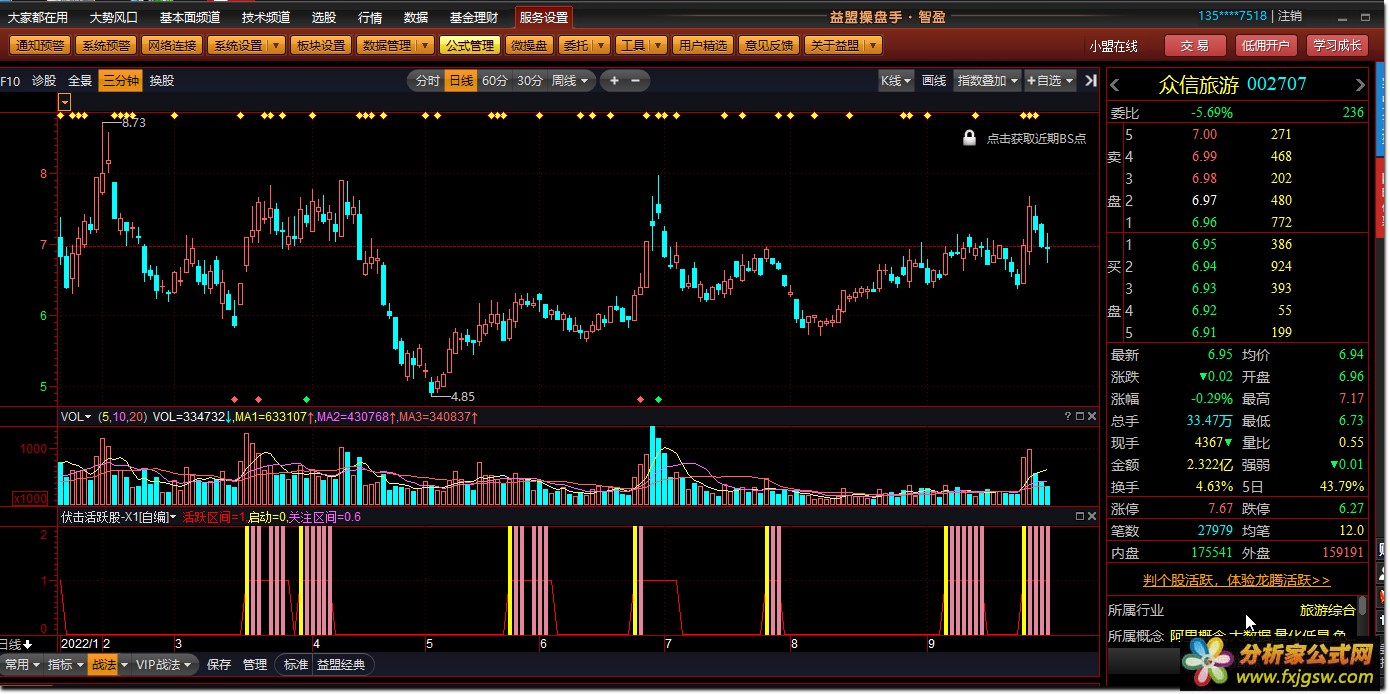The height and width of the screenshot is (694, 1390).
Task: Select the 日线 period
Action: (461, 81)
